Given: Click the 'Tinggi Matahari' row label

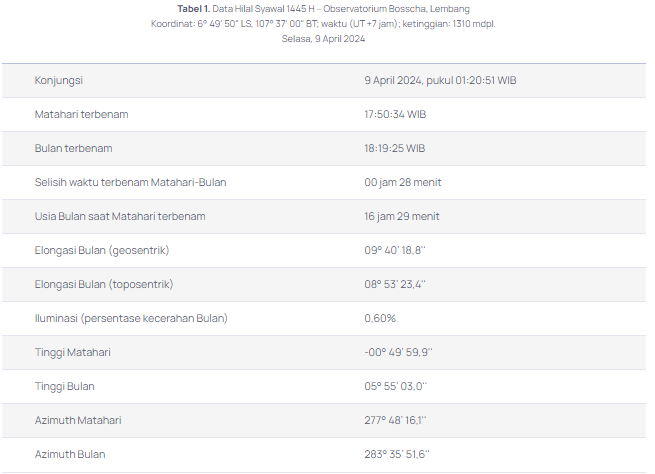Looking at the screenshot, I should pos(72,352).
